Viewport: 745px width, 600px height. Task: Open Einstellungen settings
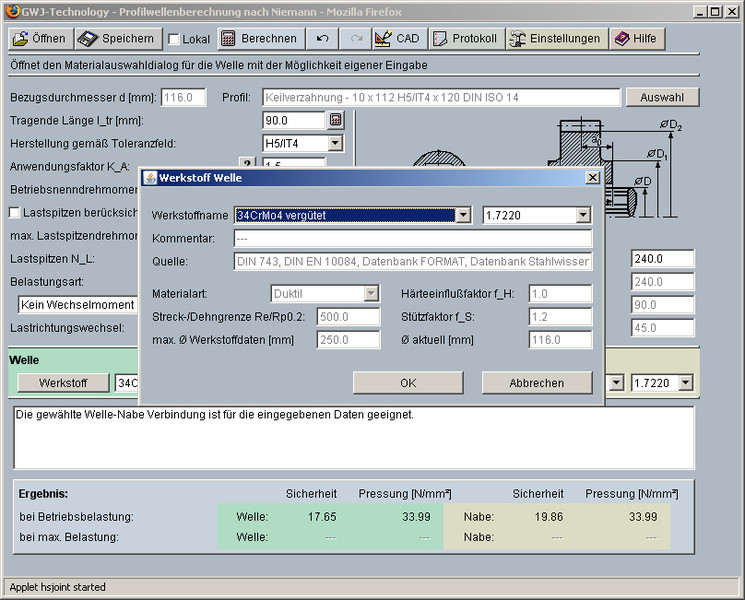556,39
